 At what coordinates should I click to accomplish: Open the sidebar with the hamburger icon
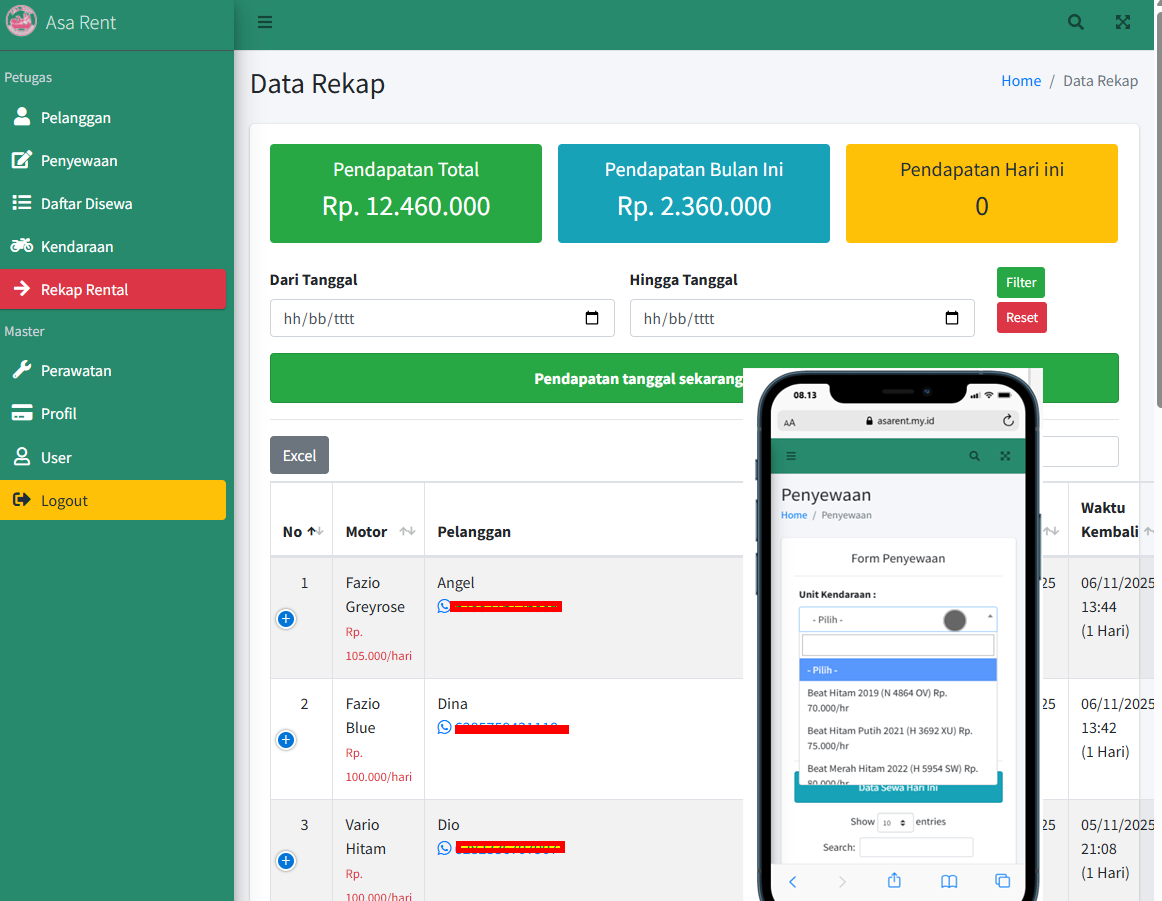264,21
